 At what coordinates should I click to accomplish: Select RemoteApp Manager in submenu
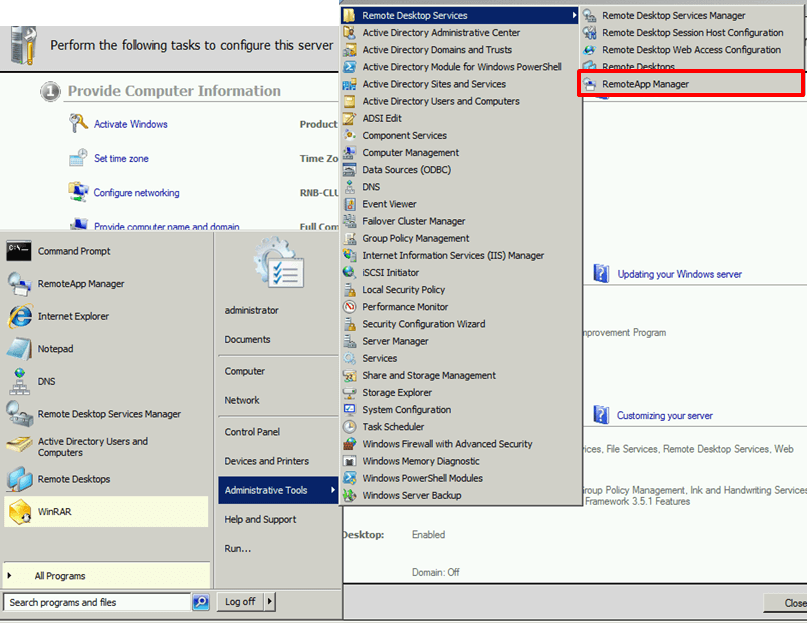[645, 84]
